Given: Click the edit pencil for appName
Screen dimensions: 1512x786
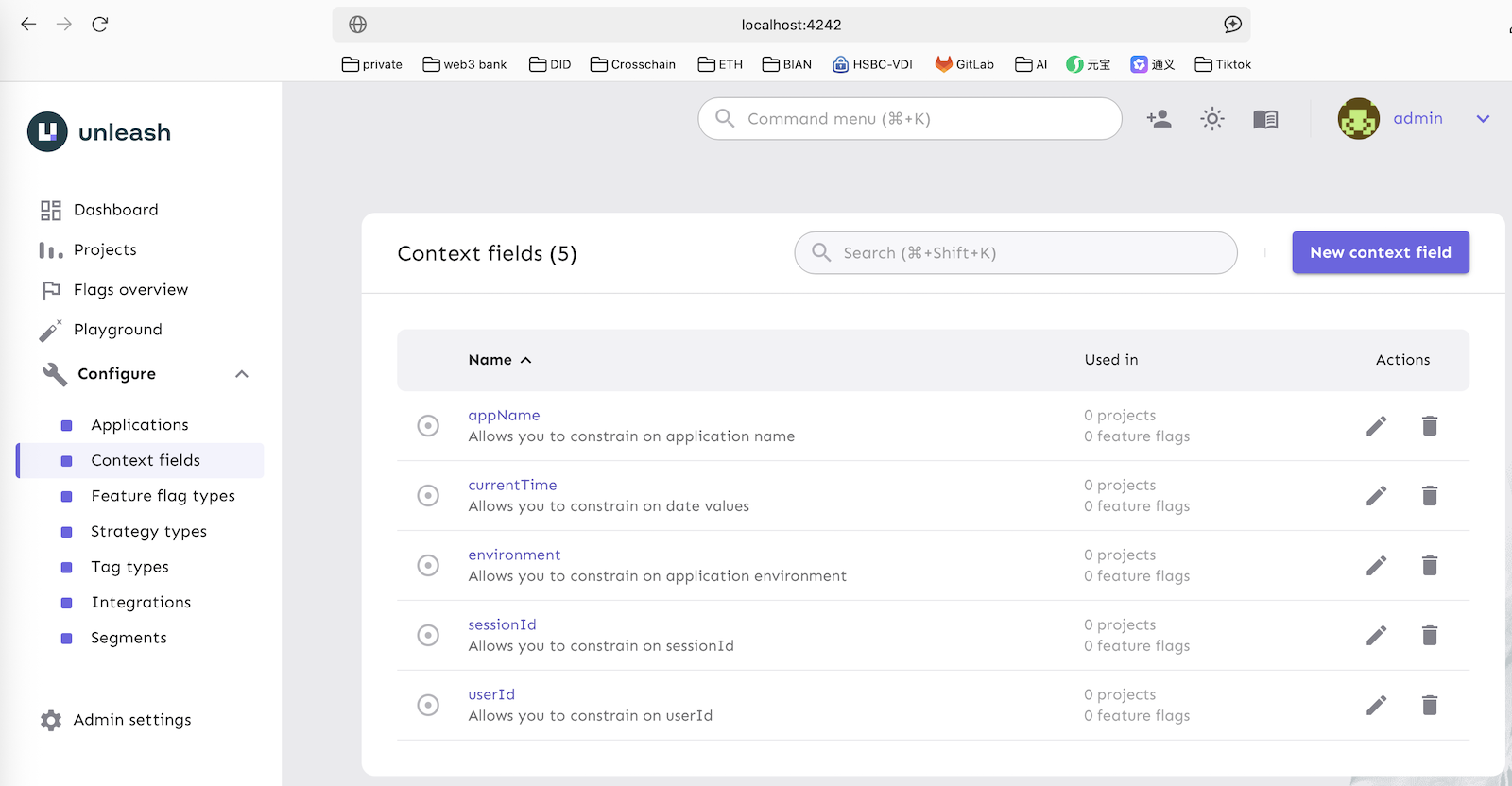Looking at the screenshot, I should pos(1376,426).
